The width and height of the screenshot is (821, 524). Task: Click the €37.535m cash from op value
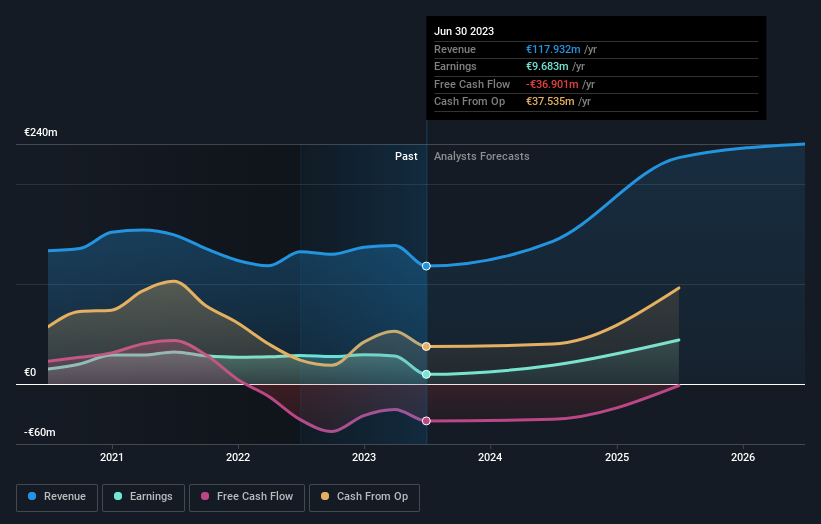click(550, 102)
